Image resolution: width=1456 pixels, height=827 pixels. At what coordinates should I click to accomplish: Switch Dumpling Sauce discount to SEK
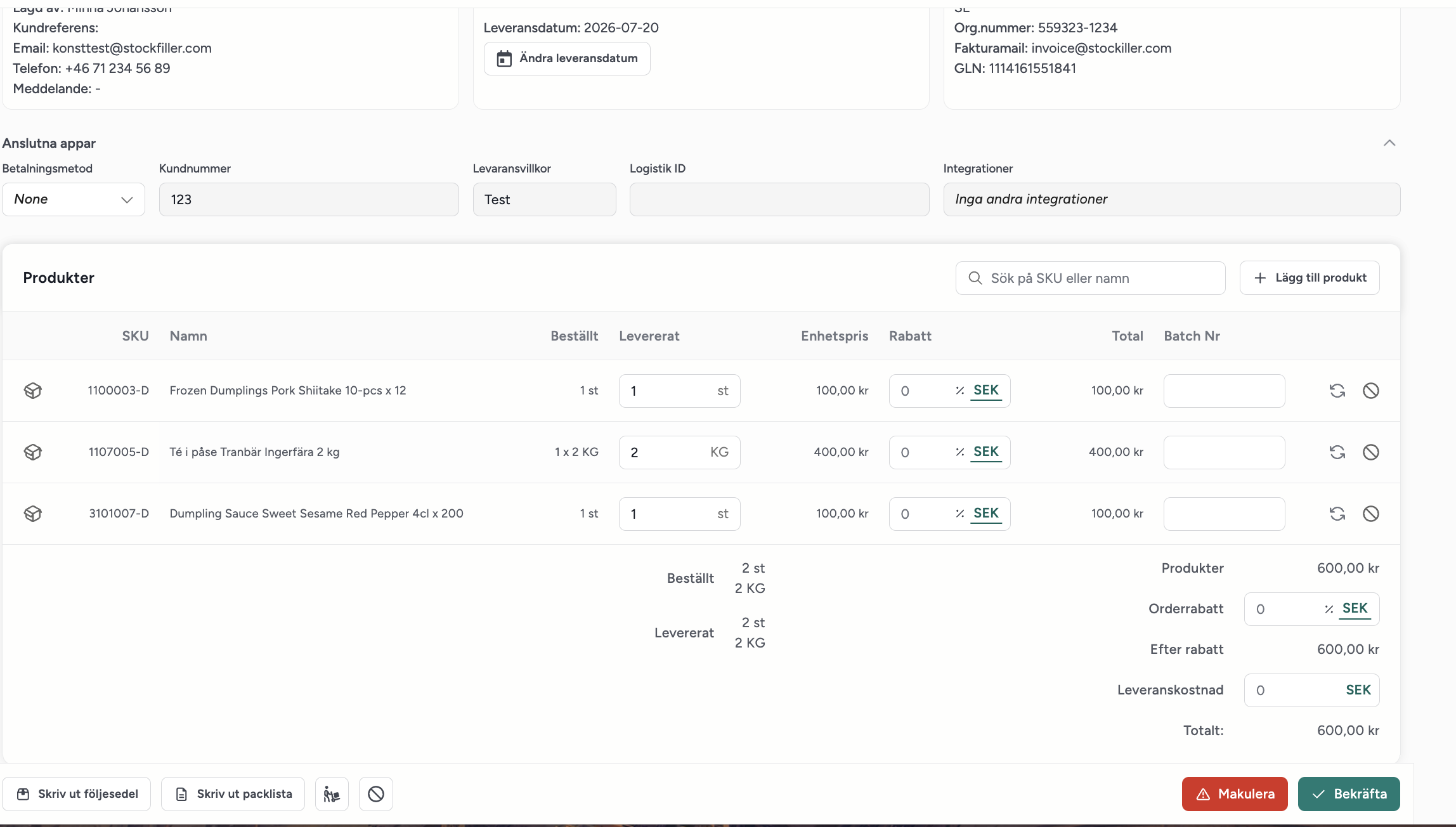point(986,514)
